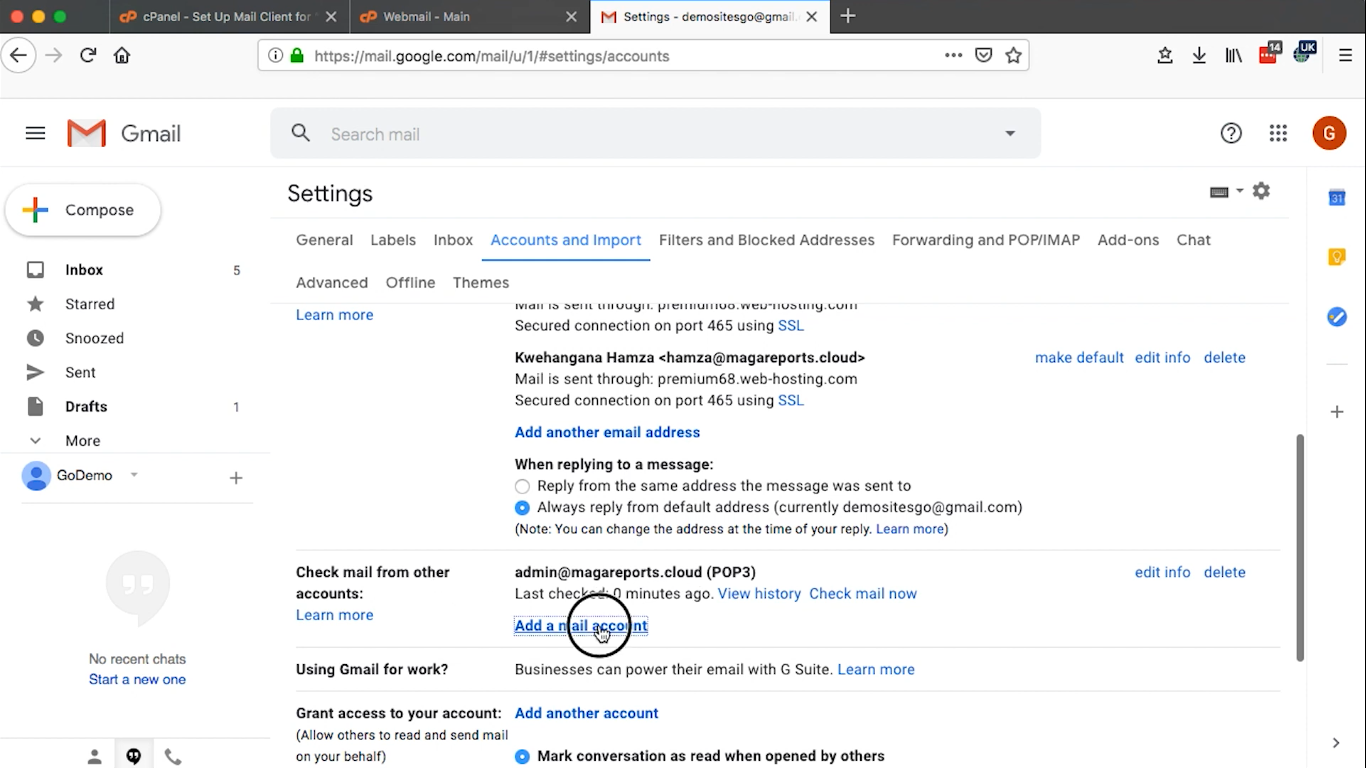
Task: Click edit info for hamza@magareports.cloud
Action: click(1162, 358)
